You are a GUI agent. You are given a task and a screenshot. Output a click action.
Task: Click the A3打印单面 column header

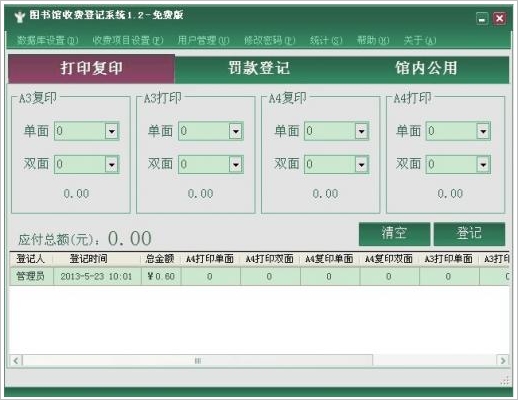tap(449, 259)
